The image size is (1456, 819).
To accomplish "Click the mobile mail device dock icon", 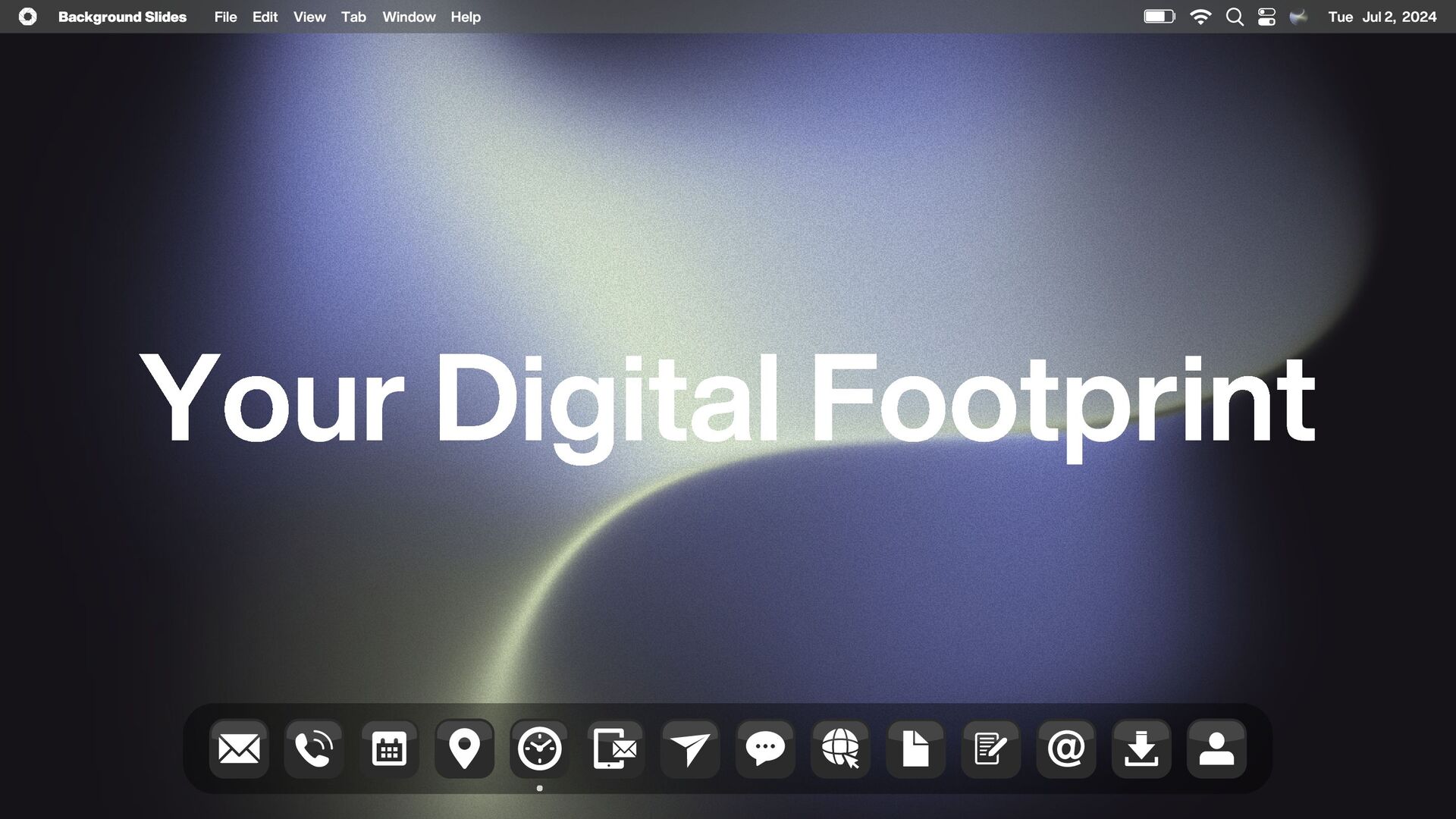I will tap(614, 749).
